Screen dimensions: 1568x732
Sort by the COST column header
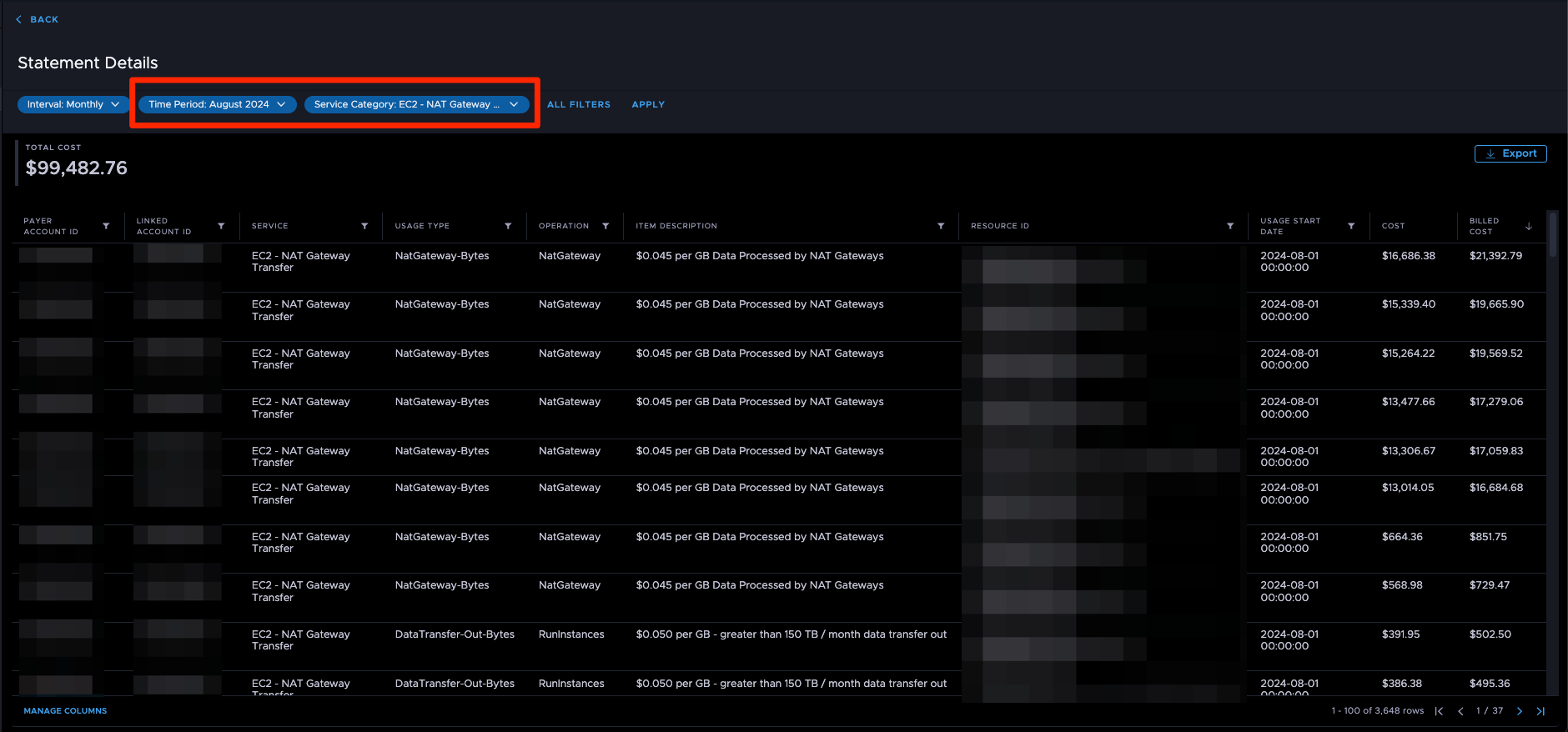(1393, 226)
